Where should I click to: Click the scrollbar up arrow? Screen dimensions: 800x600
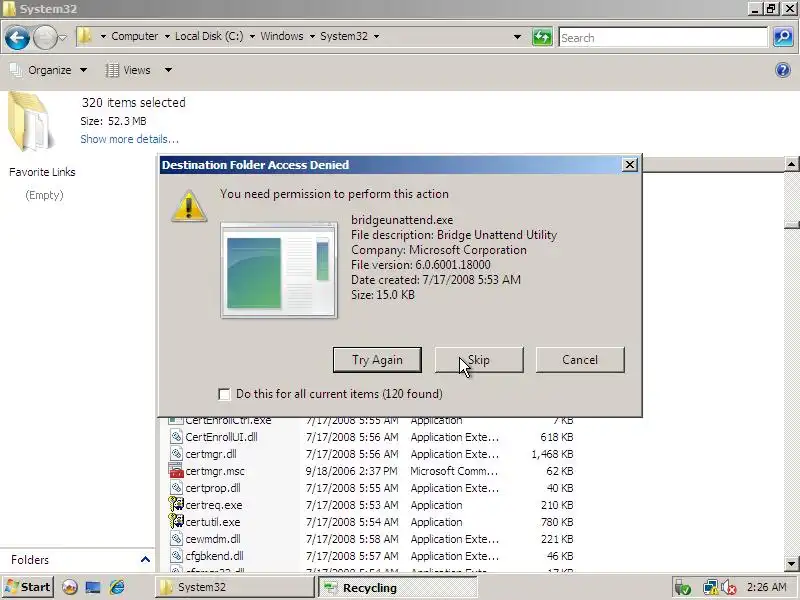tap(791, 164)
